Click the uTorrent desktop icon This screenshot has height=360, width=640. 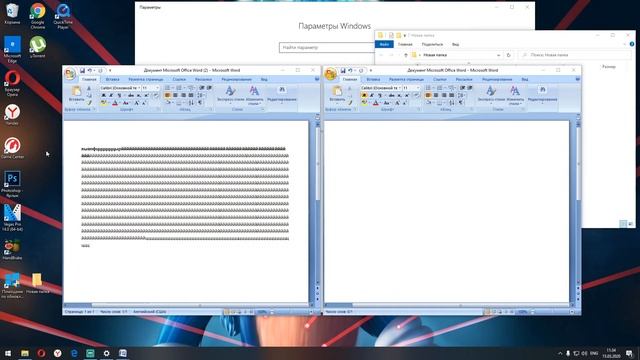(38, 47)
